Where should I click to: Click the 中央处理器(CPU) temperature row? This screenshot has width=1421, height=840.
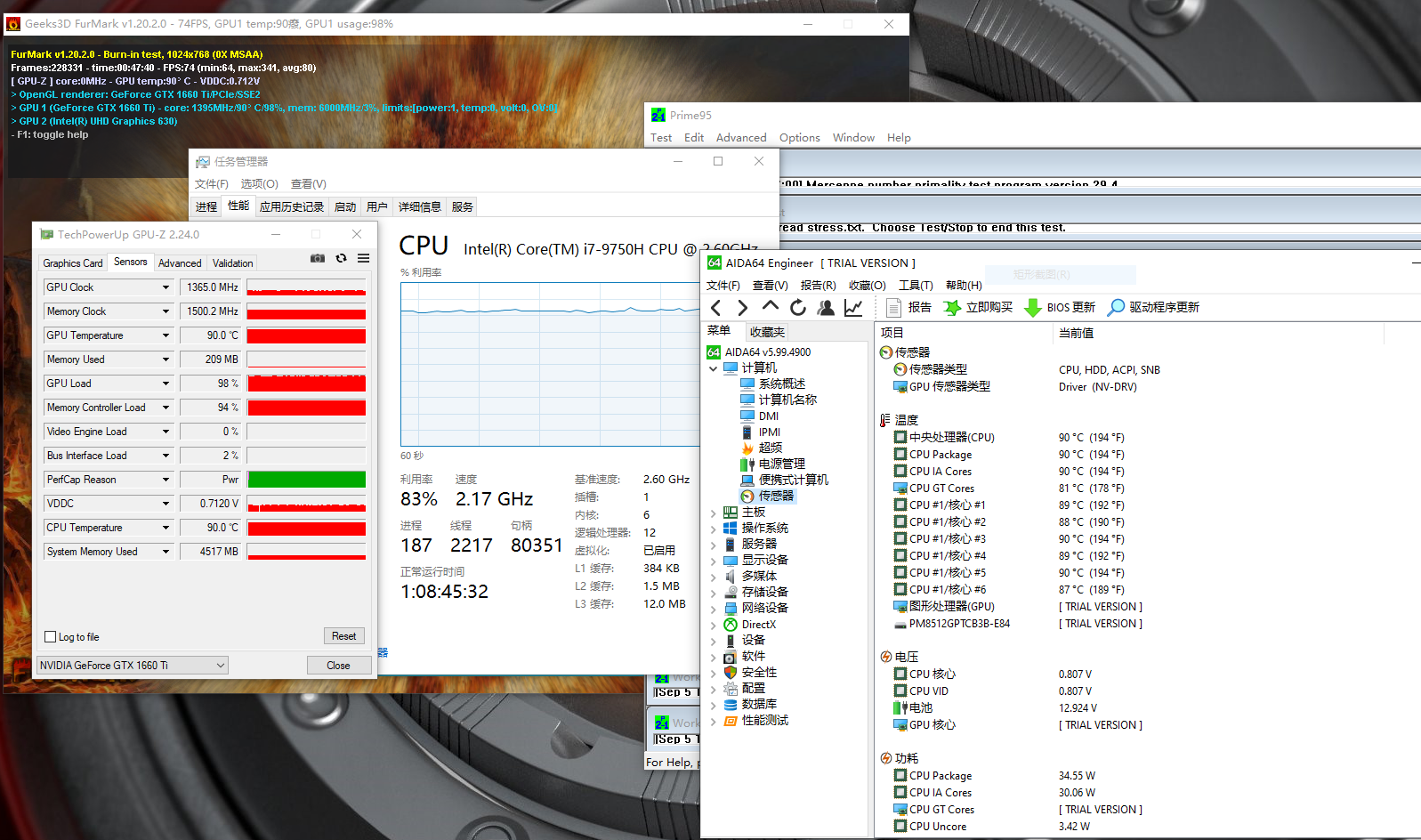tap(1010, 438)
